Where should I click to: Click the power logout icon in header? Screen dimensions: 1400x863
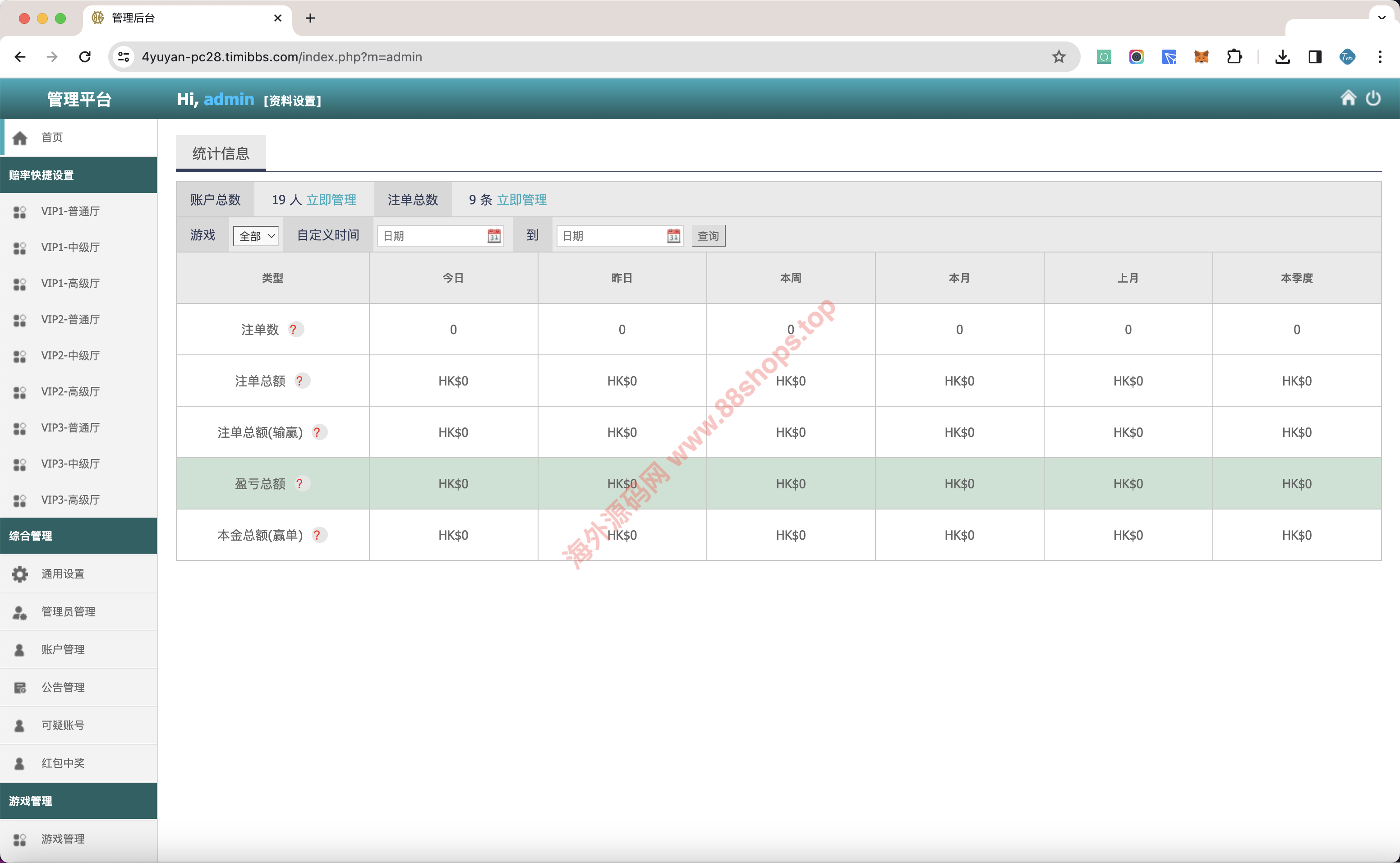pos(1372,99)
